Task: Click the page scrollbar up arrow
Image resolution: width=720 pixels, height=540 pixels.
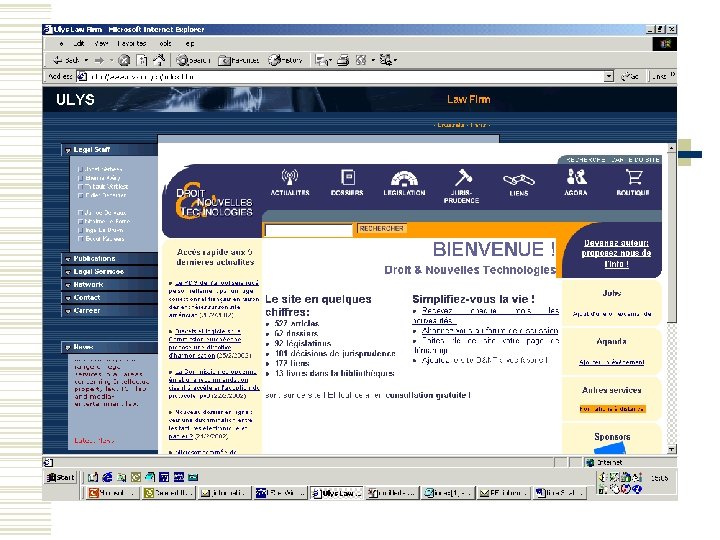Action: (671, 148)
